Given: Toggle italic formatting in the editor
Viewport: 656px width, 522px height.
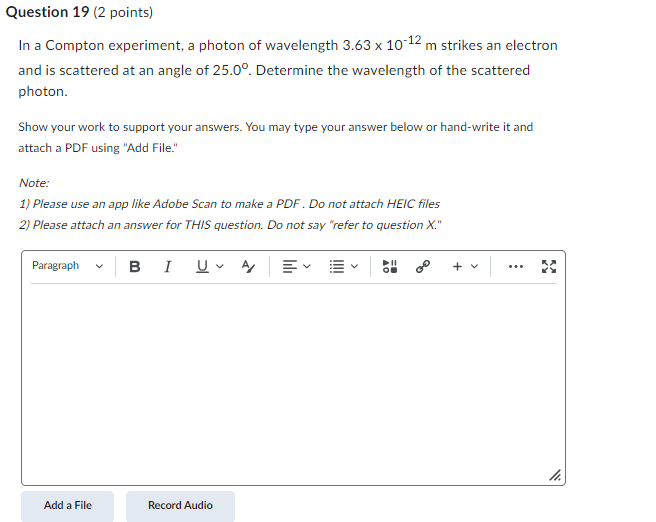Looking at the screenshot, I should 167,266.
